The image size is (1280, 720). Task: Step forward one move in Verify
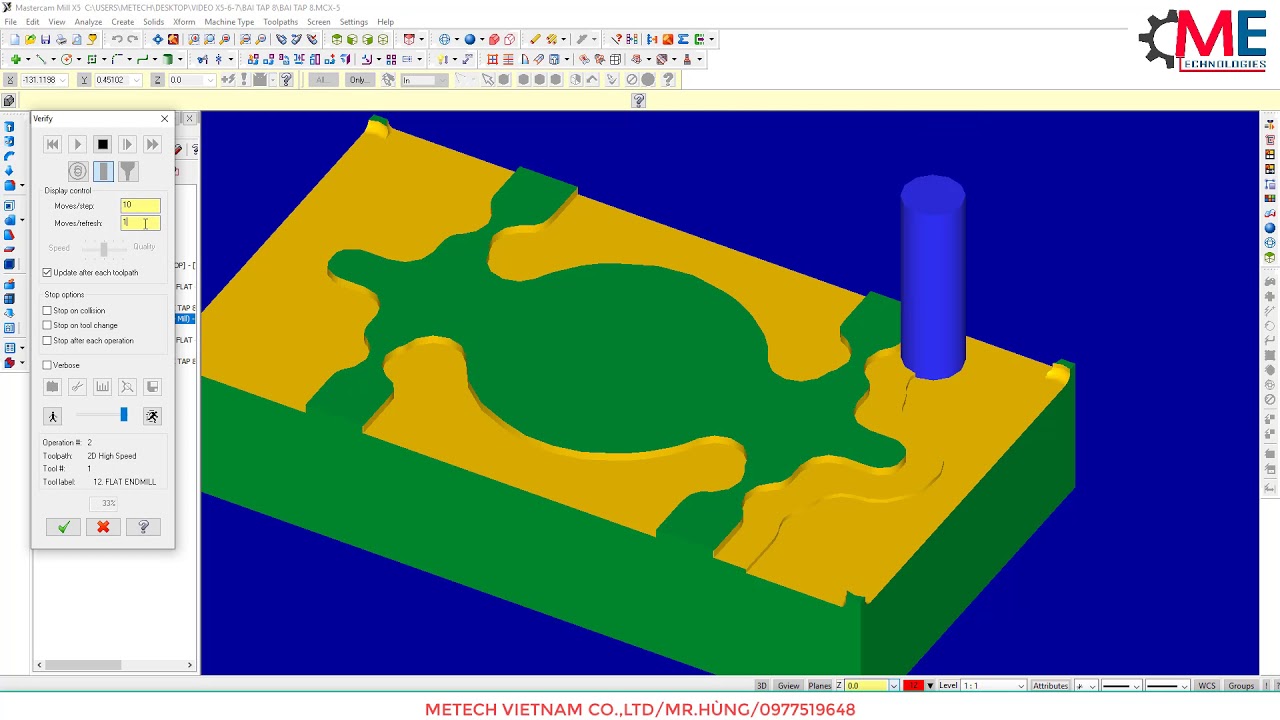[127, 145]
